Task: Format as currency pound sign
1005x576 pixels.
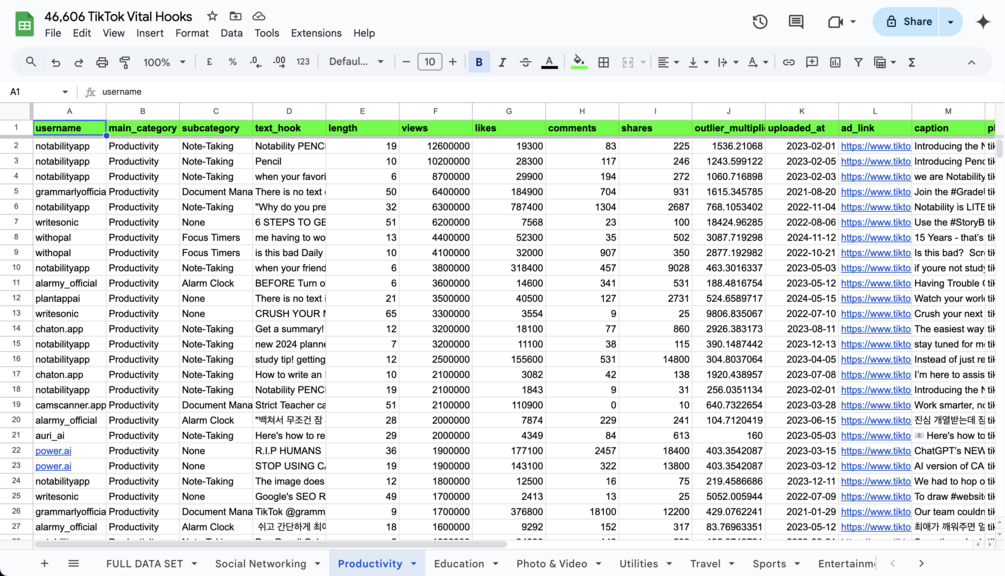Action: coord(209,62)
